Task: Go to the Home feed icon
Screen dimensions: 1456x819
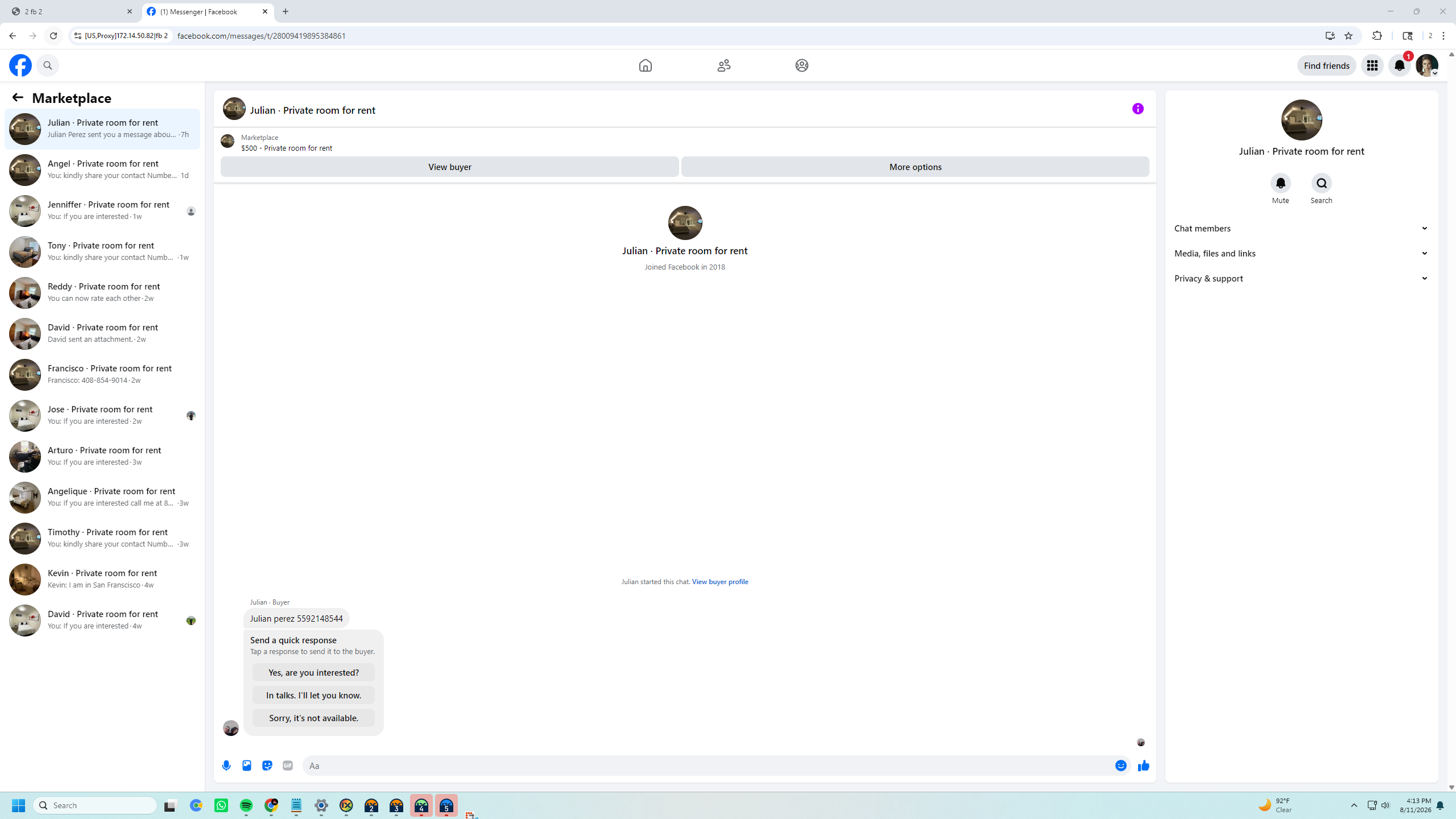Action: pos(645,65)
